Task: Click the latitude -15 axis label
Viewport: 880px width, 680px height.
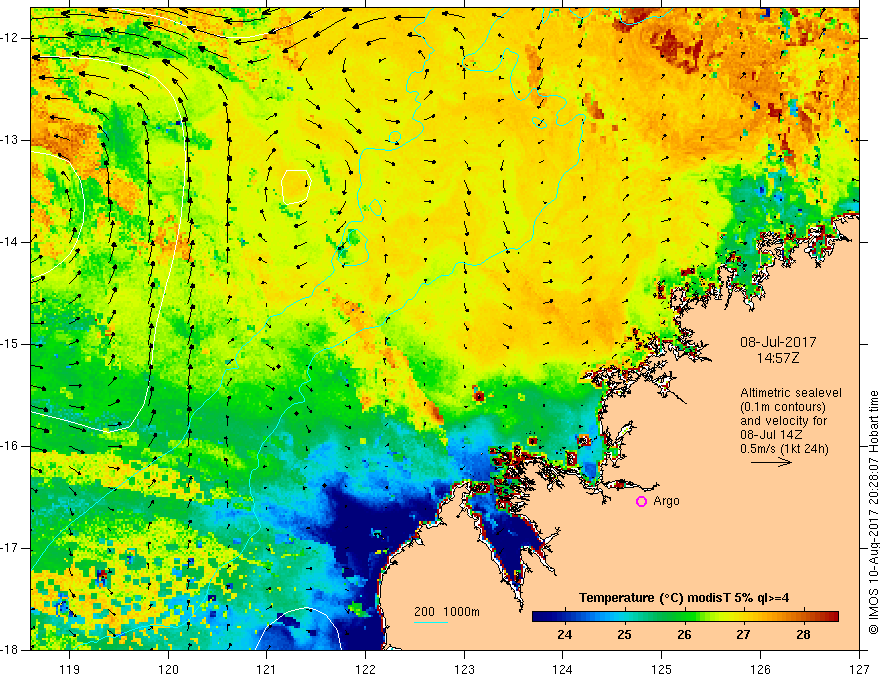Action: pyautogui.click(x=10, y=344)
